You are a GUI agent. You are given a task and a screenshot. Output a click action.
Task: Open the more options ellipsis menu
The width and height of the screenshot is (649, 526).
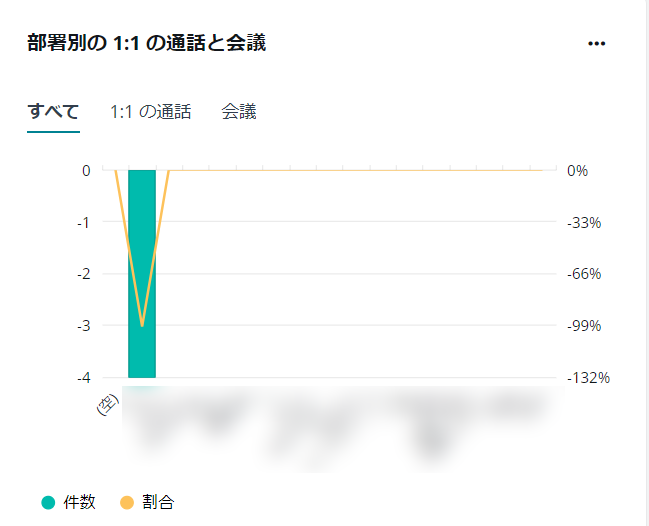[x=596, y=43]
